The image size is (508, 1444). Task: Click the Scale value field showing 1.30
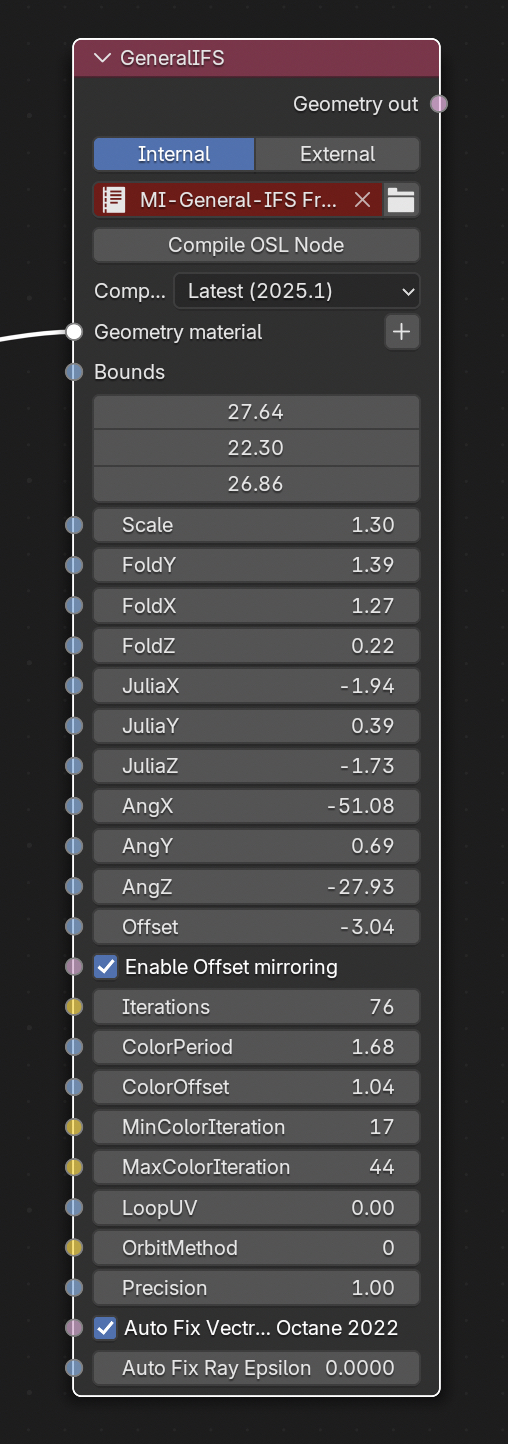point(256,525)
